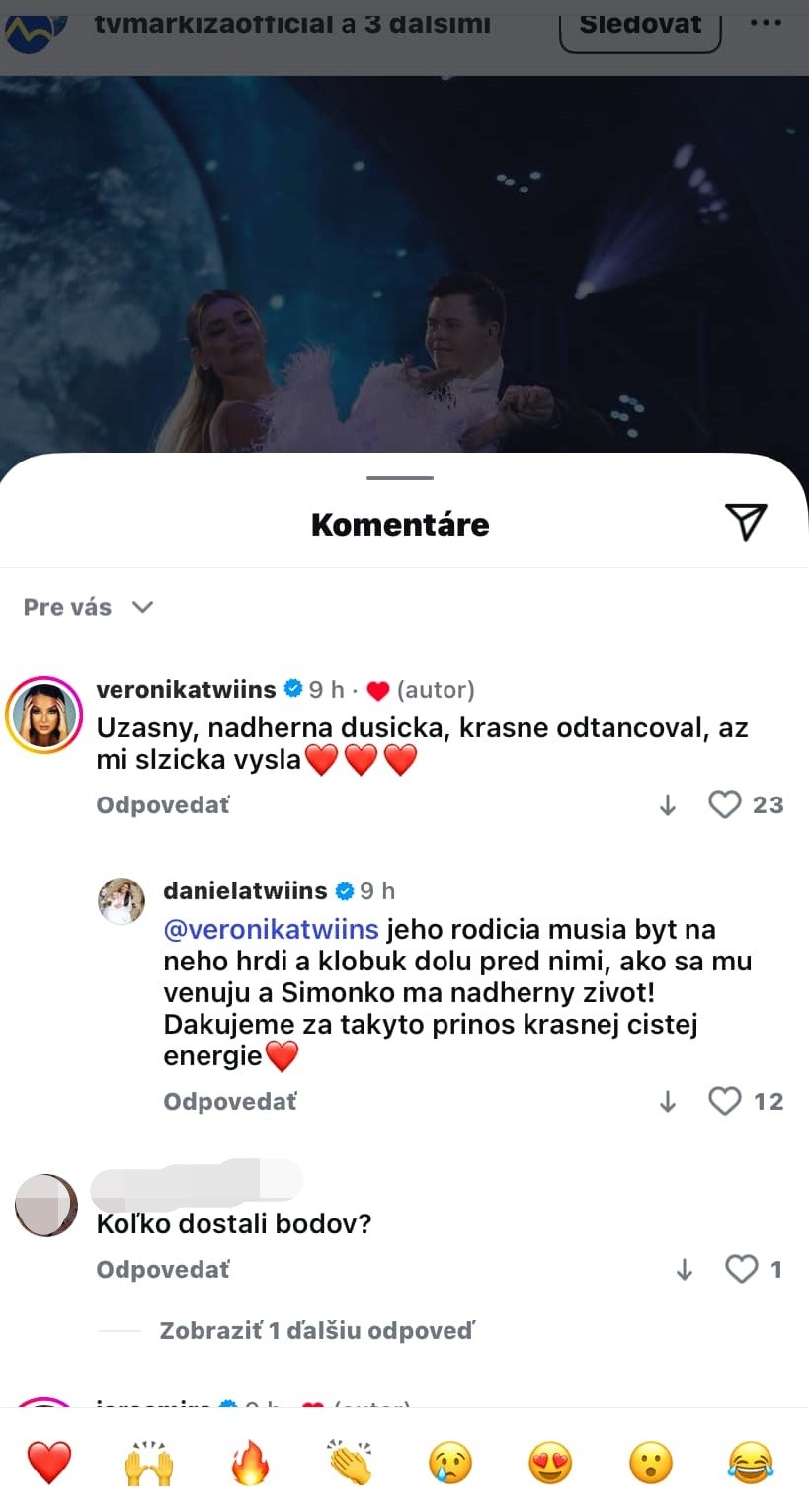
Task: Select the clapping hands emoji
Action: pos(351,1463)
